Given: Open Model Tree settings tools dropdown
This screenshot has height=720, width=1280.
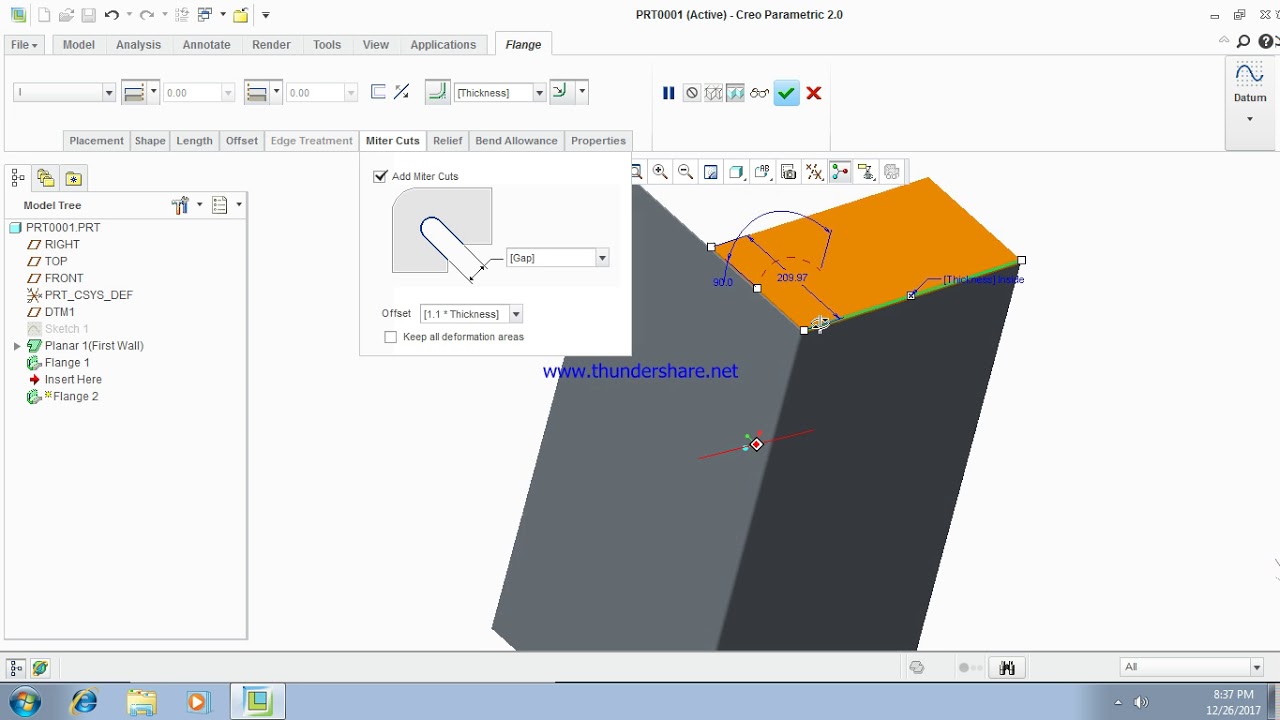Looking at the screenshot, I should tap(187, 205).
